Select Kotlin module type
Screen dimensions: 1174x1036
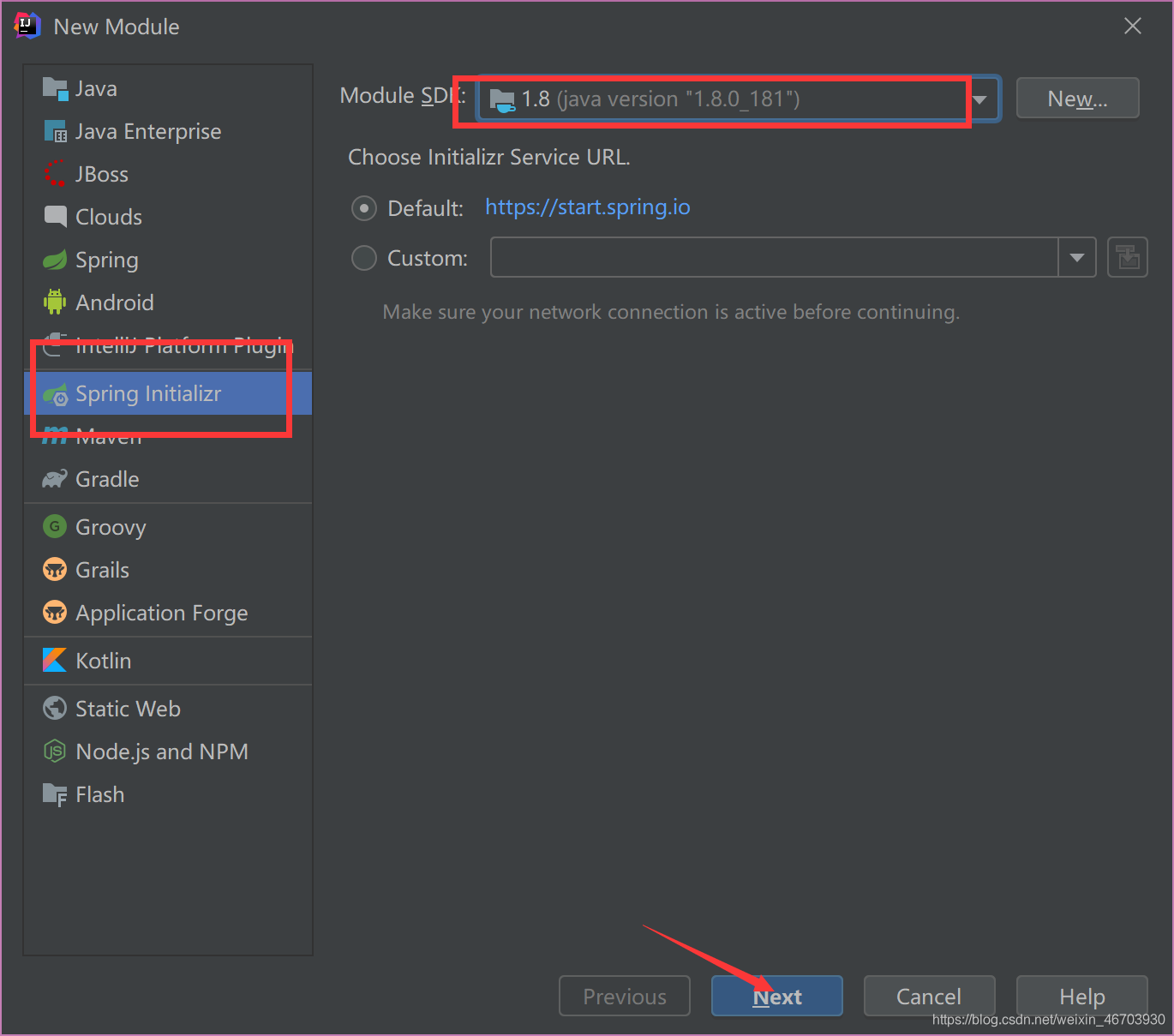(168, 661)
